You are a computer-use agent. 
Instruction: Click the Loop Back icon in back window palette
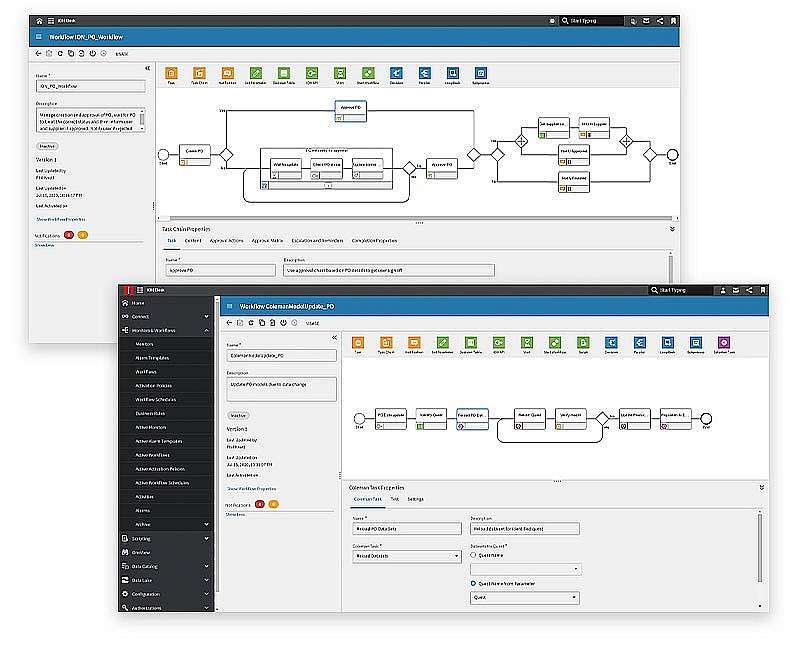(453, 73)
